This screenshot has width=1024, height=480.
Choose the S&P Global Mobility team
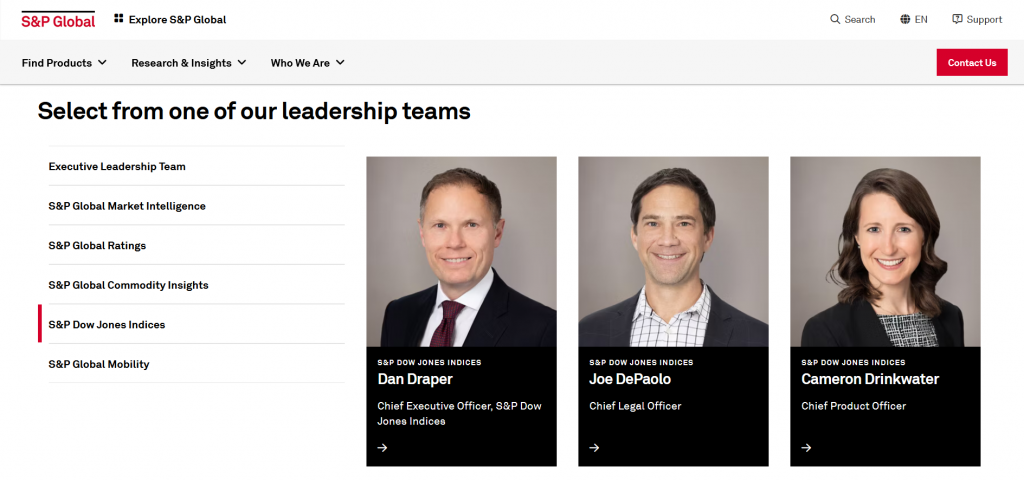pyautogui.click(x=99, y=364)
